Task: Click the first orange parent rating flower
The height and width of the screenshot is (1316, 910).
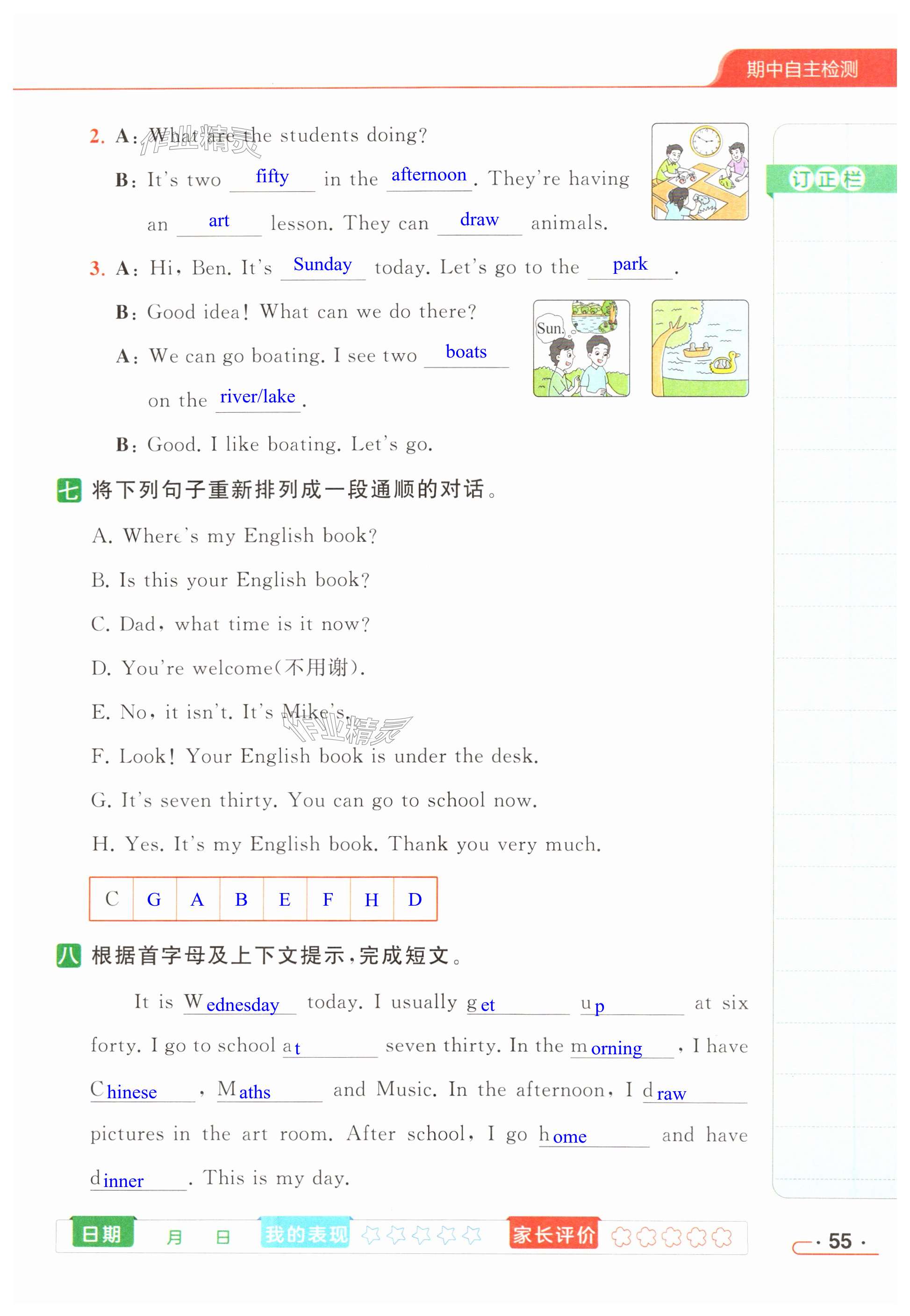Action: pos(621,1236)
